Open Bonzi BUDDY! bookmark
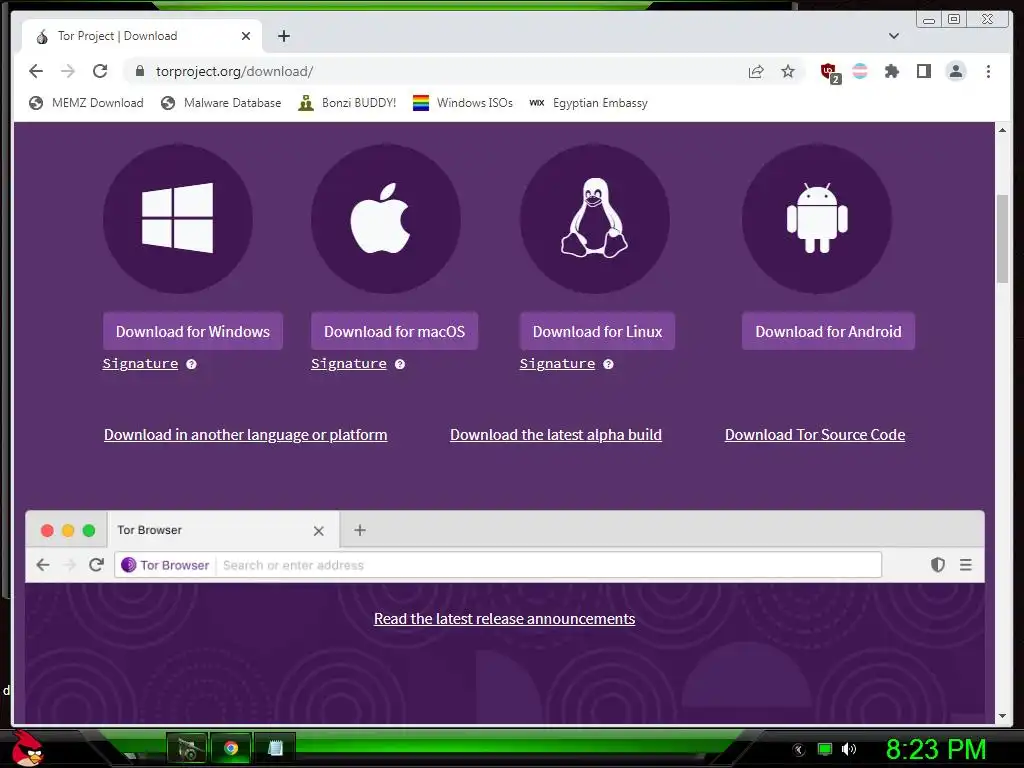Viewport: 1024px width, 768px height. (347, 103)
